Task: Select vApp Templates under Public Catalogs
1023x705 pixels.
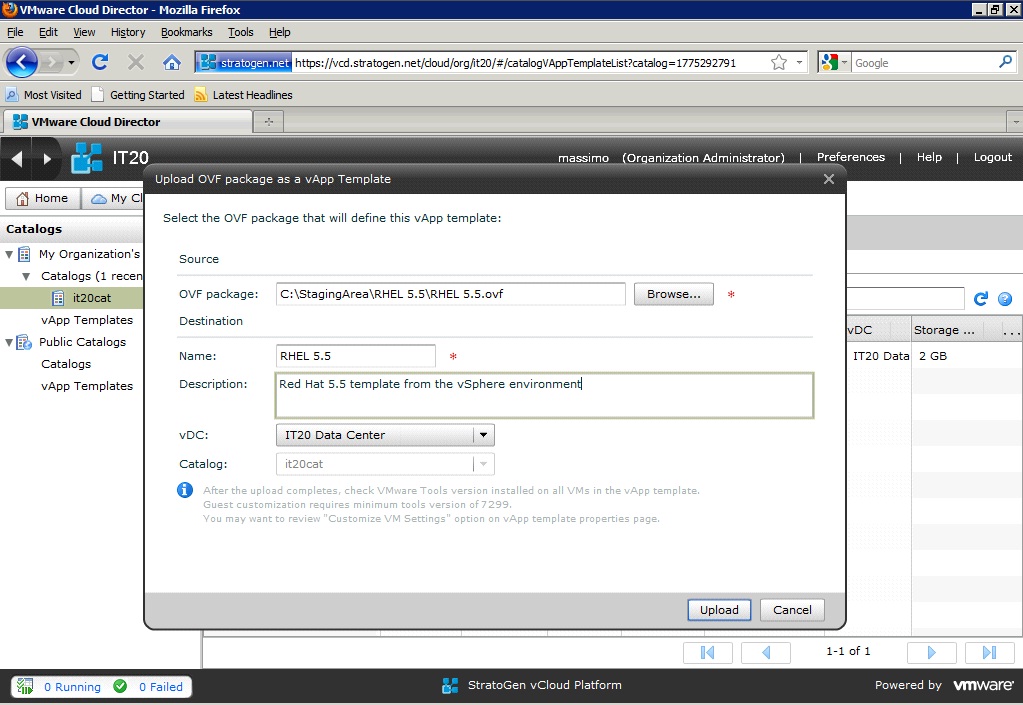Action: point(87,386)
